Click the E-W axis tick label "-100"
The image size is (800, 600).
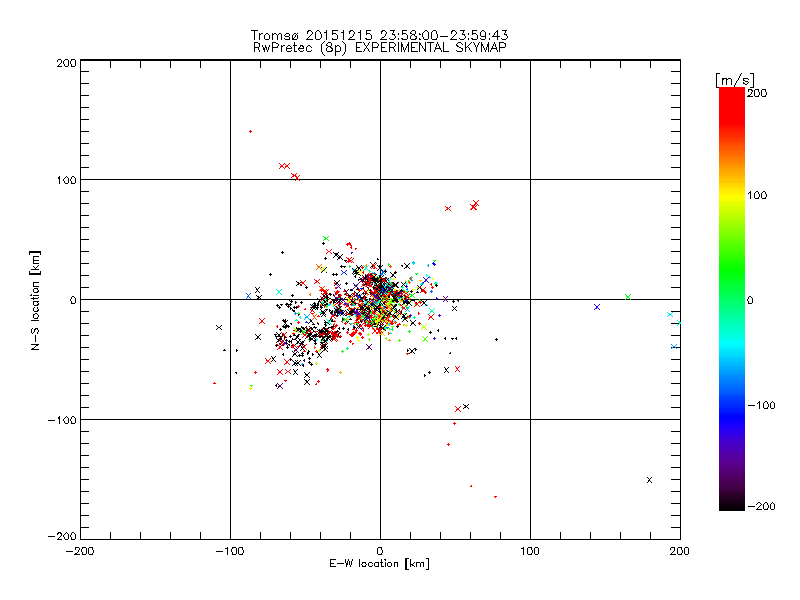pos(230,551)
